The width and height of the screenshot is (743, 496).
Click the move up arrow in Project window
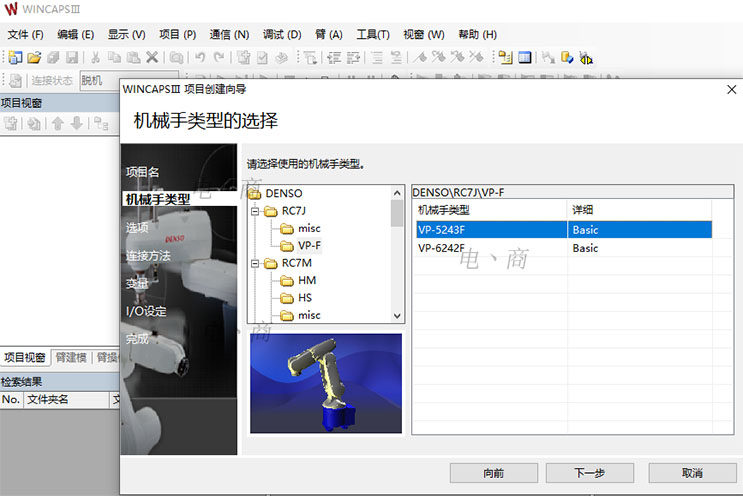[x=58, y=124]
